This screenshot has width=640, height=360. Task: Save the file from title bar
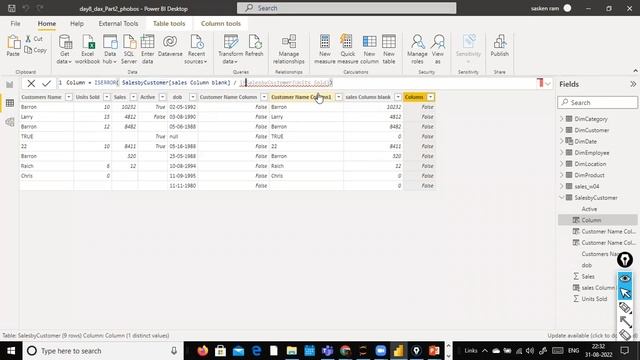point(12,8)
